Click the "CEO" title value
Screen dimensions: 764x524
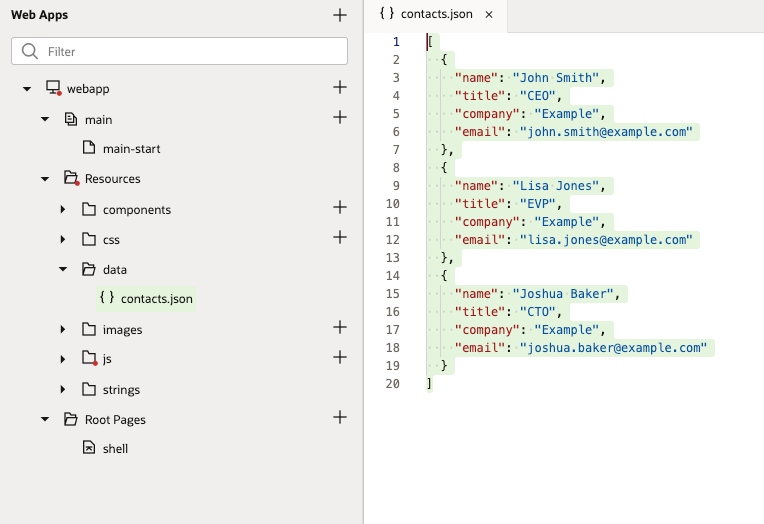[x=537, y=96]
